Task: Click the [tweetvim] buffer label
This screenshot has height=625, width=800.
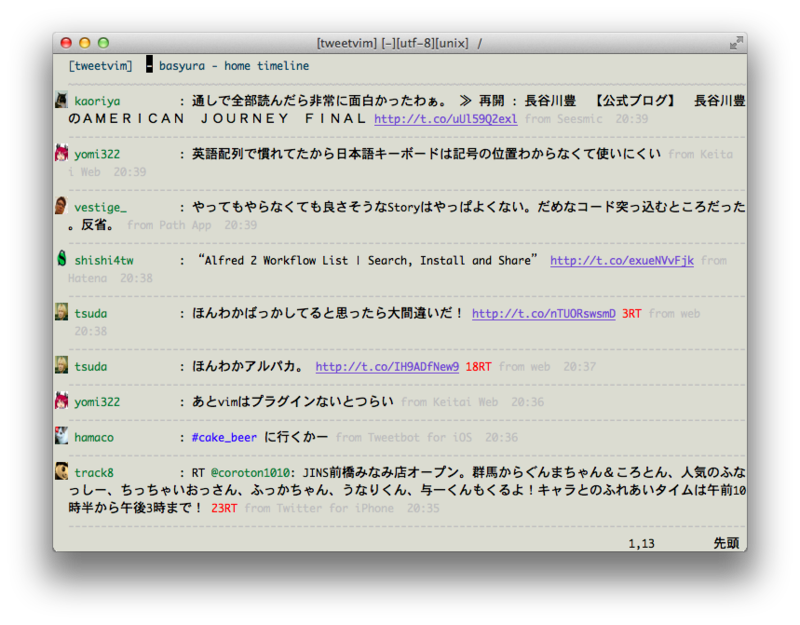Action: pyautogui.click(x=101, y=66)
